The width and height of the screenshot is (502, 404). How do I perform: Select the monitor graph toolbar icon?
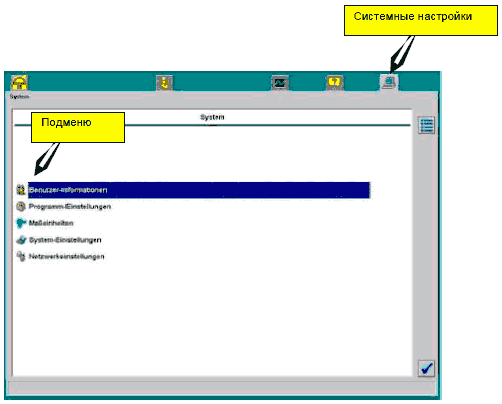pos(280,83)
